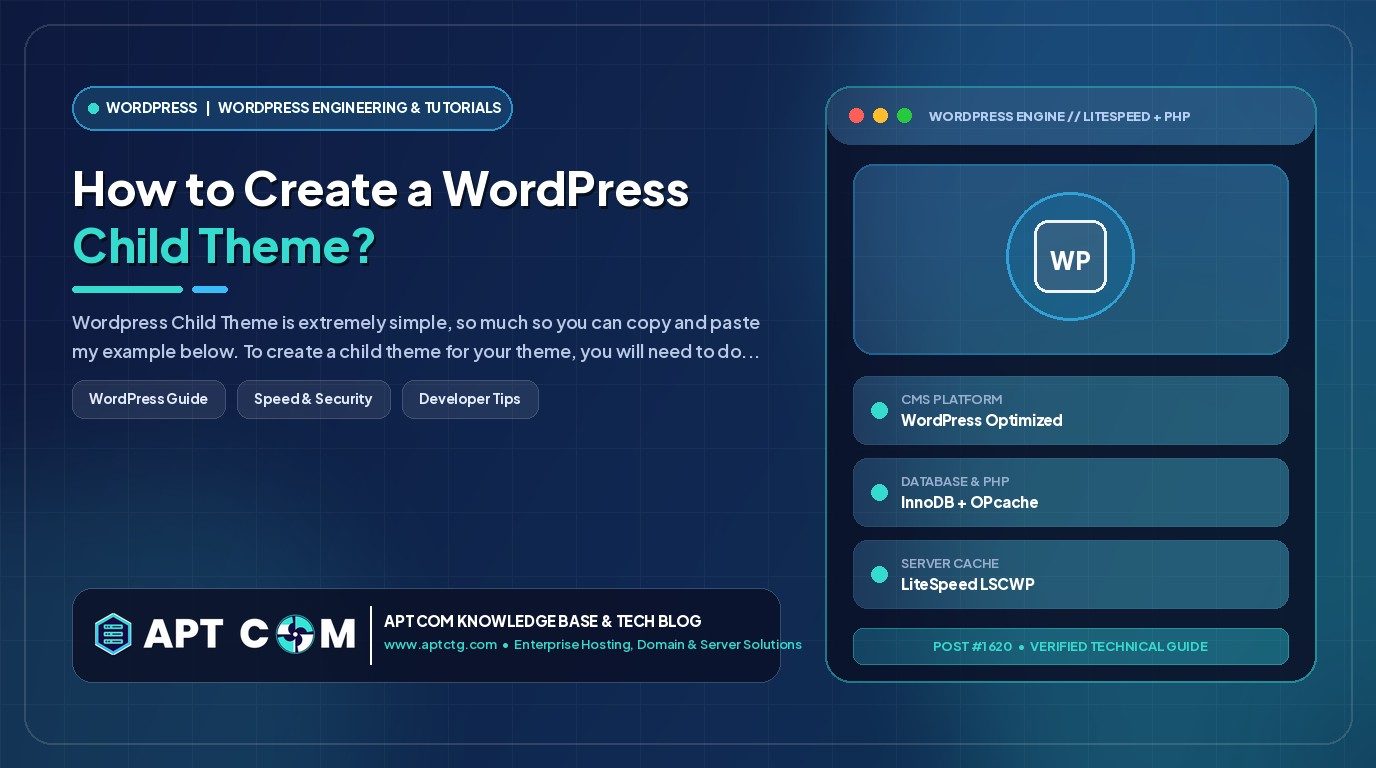1376x768 pixels.
Task: Select the Speed & Security tag
Action: pyautogui.click(x=313, y=399)
